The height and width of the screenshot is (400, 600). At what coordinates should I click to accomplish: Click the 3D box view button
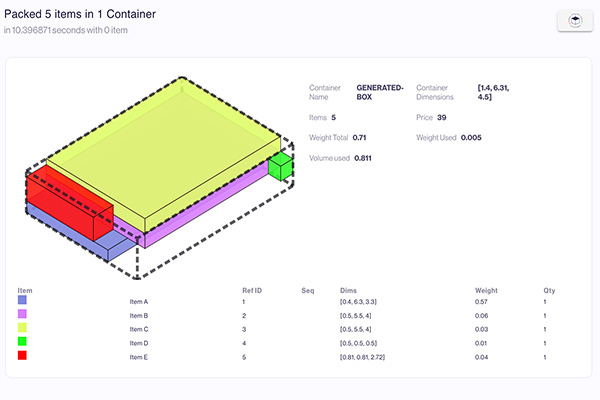(575, 21)
